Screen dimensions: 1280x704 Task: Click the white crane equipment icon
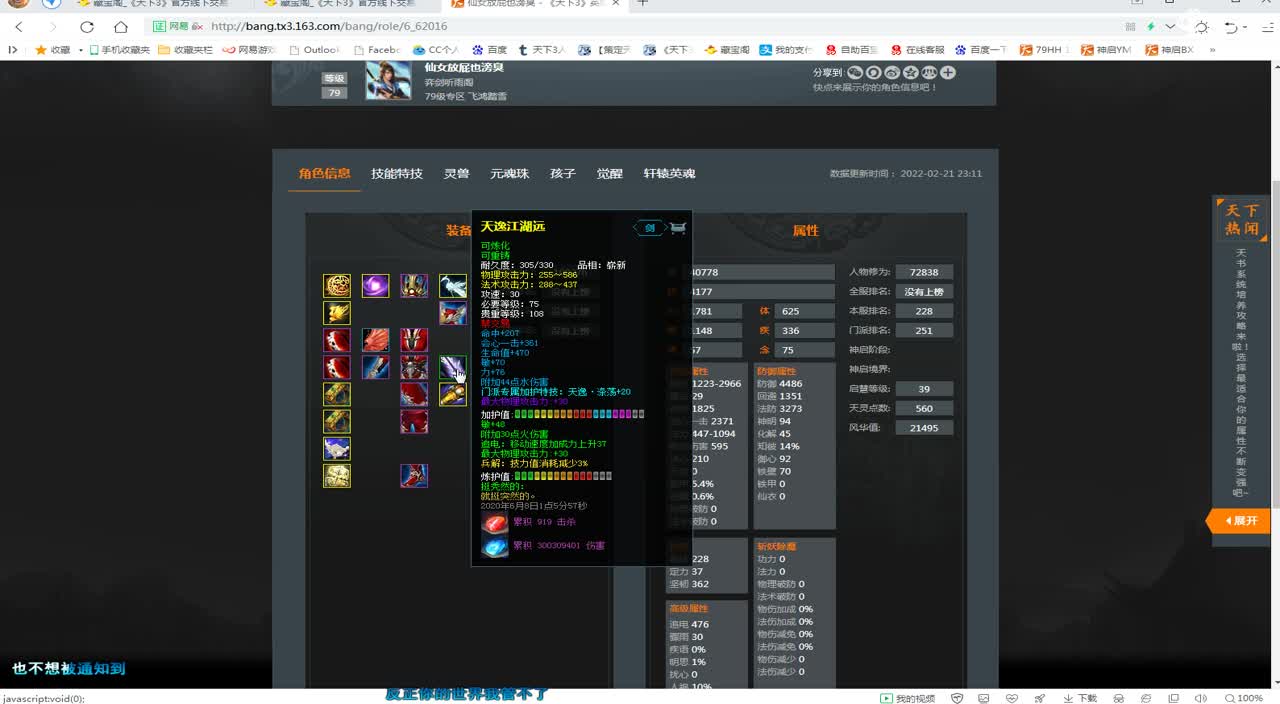[453, 286]
